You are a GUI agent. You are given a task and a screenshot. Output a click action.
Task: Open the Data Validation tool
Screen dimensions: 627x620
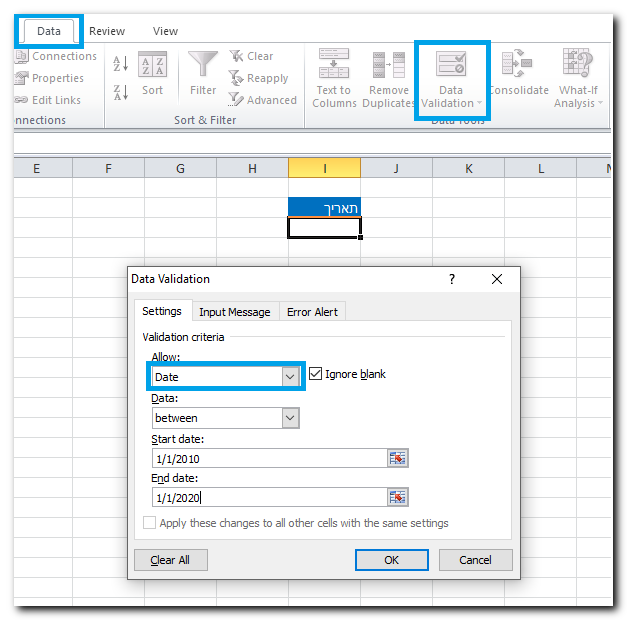pos(450,78)
